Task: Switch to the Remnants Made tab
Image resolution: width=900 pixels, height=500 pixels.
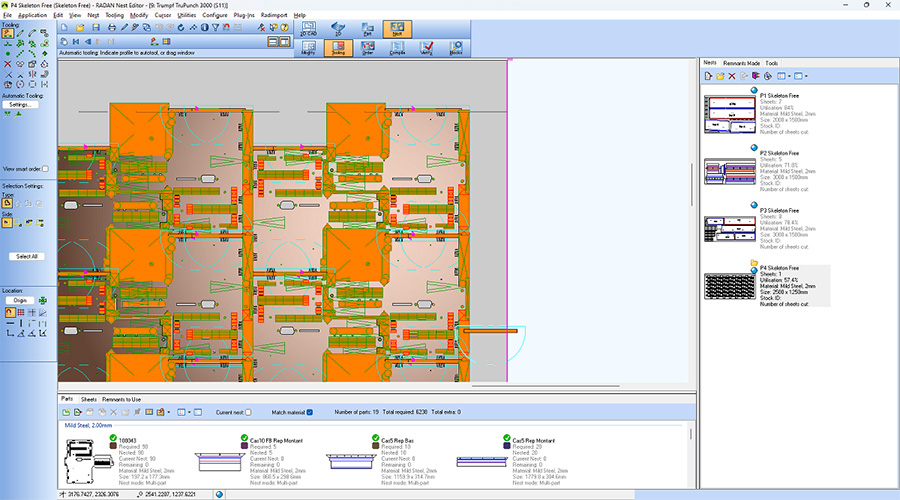Action: [x=742, y=62]
